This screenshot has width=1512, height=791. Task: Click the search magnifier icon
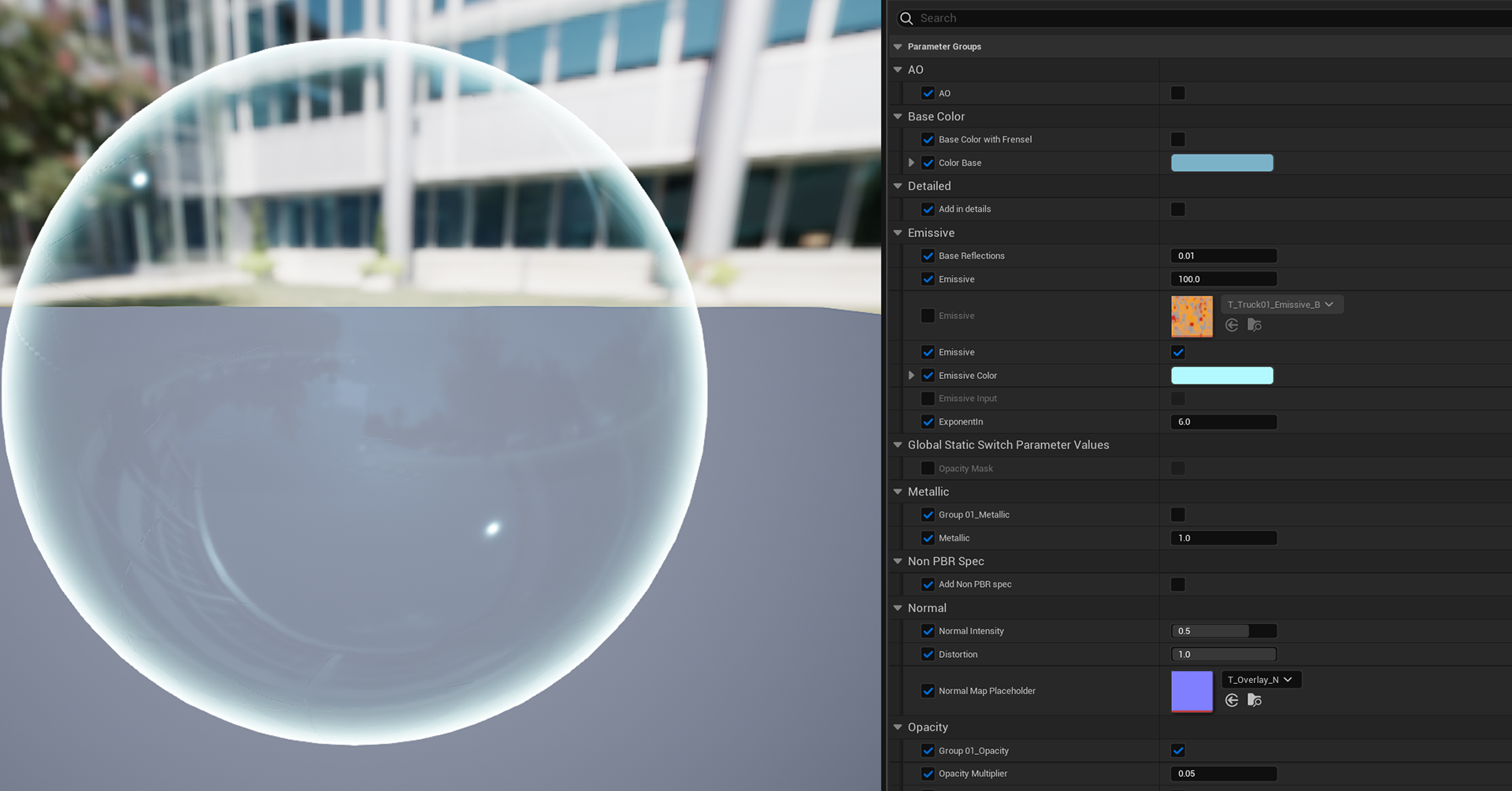coord(906,18)
